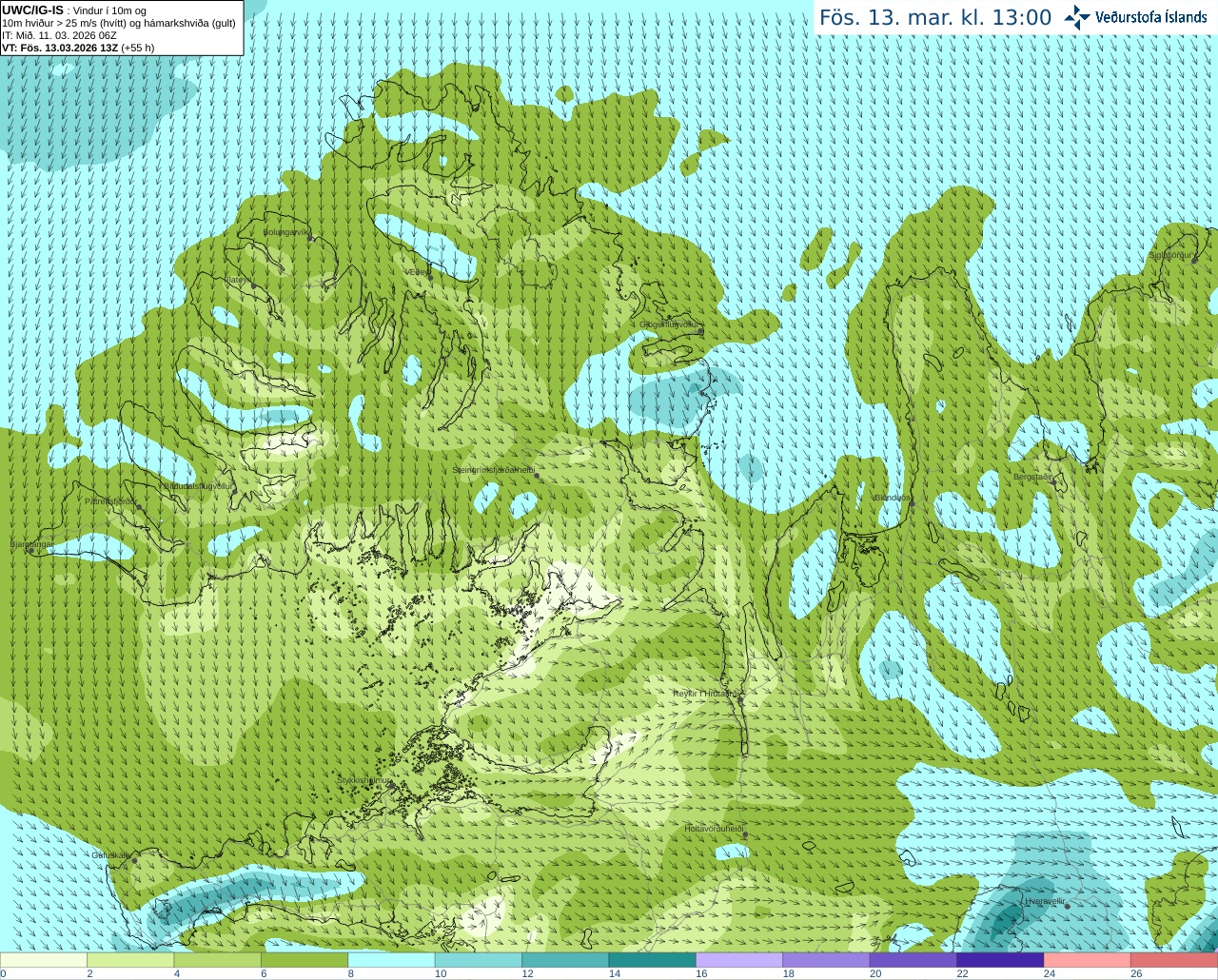Click the Patreksfjörður station label

click(x=110, y=501)
